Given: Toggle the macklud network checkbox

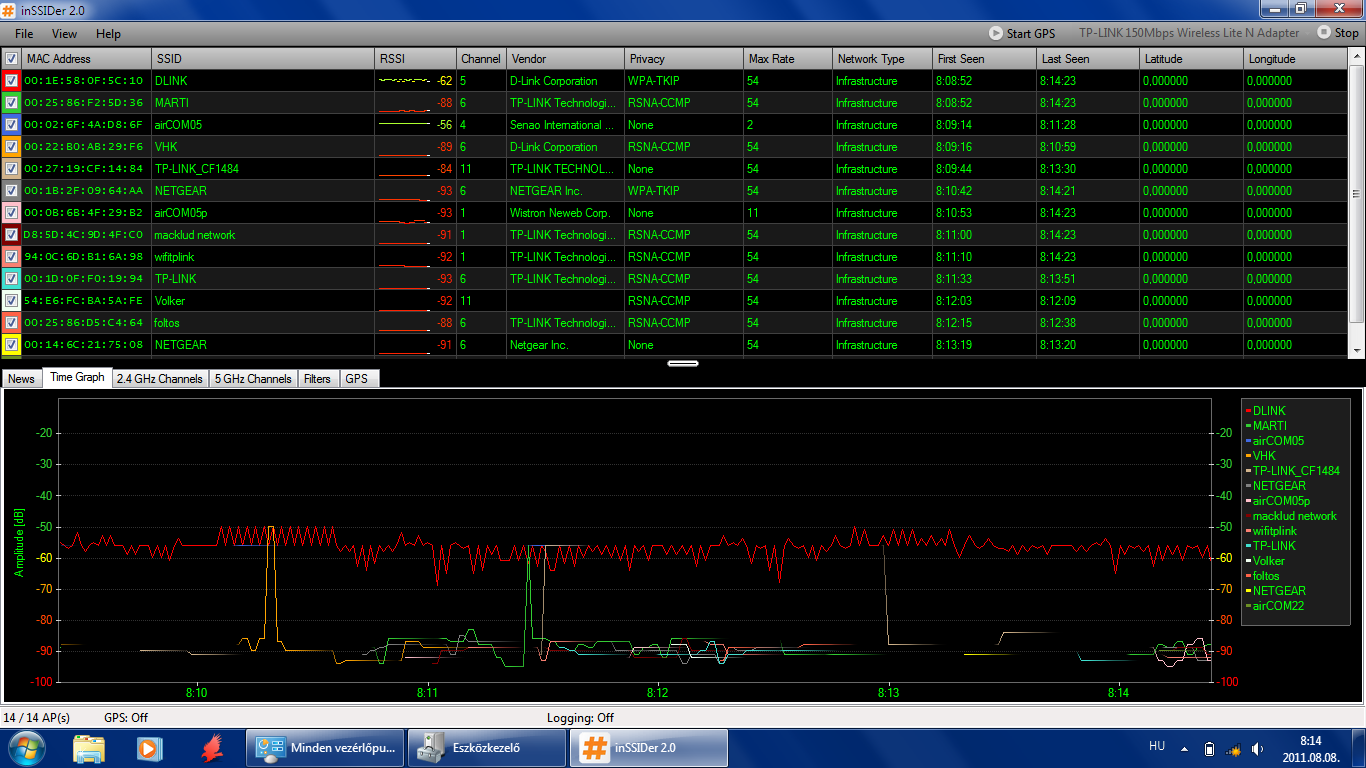Looking at the screenshot, I should tap(11, 235).
